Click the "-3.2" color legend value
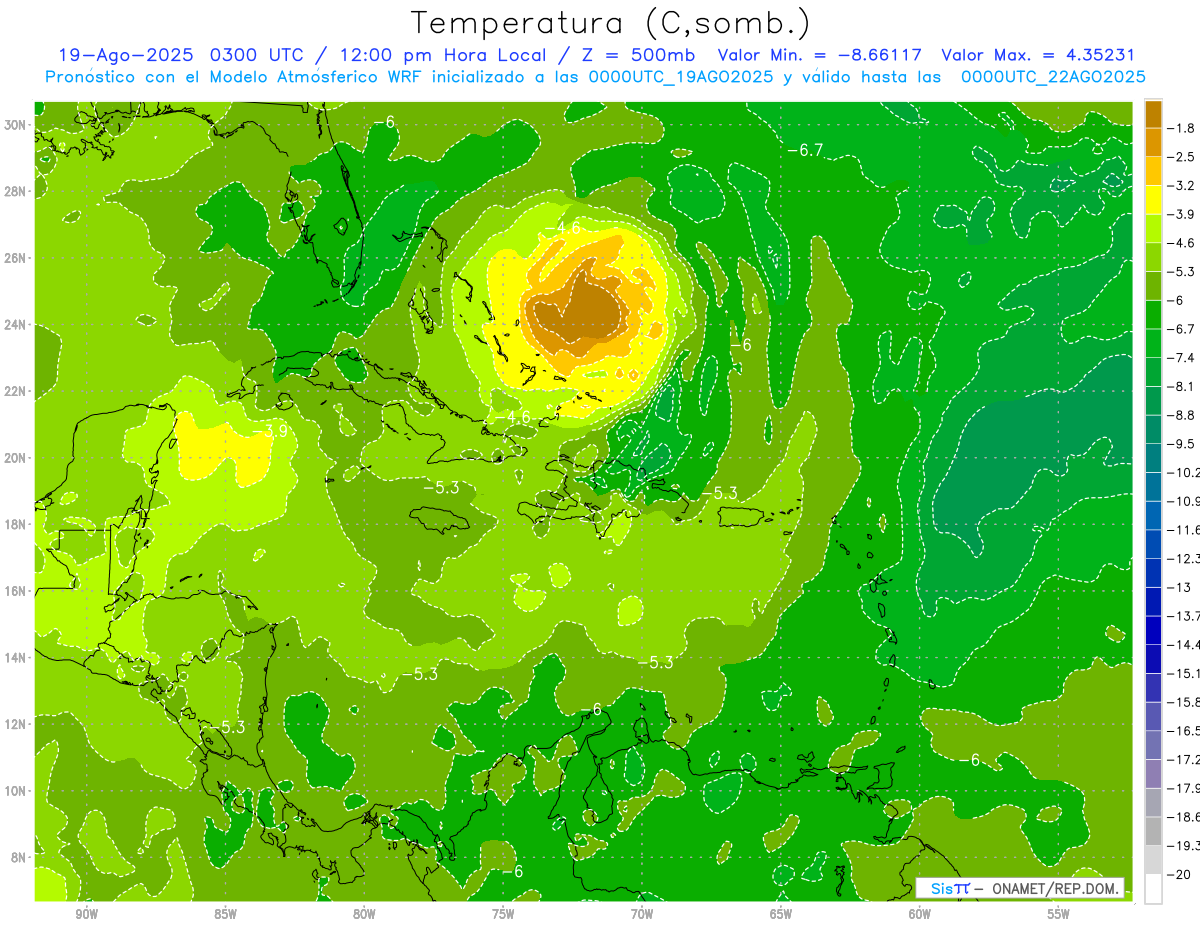 pos(1182,185)
